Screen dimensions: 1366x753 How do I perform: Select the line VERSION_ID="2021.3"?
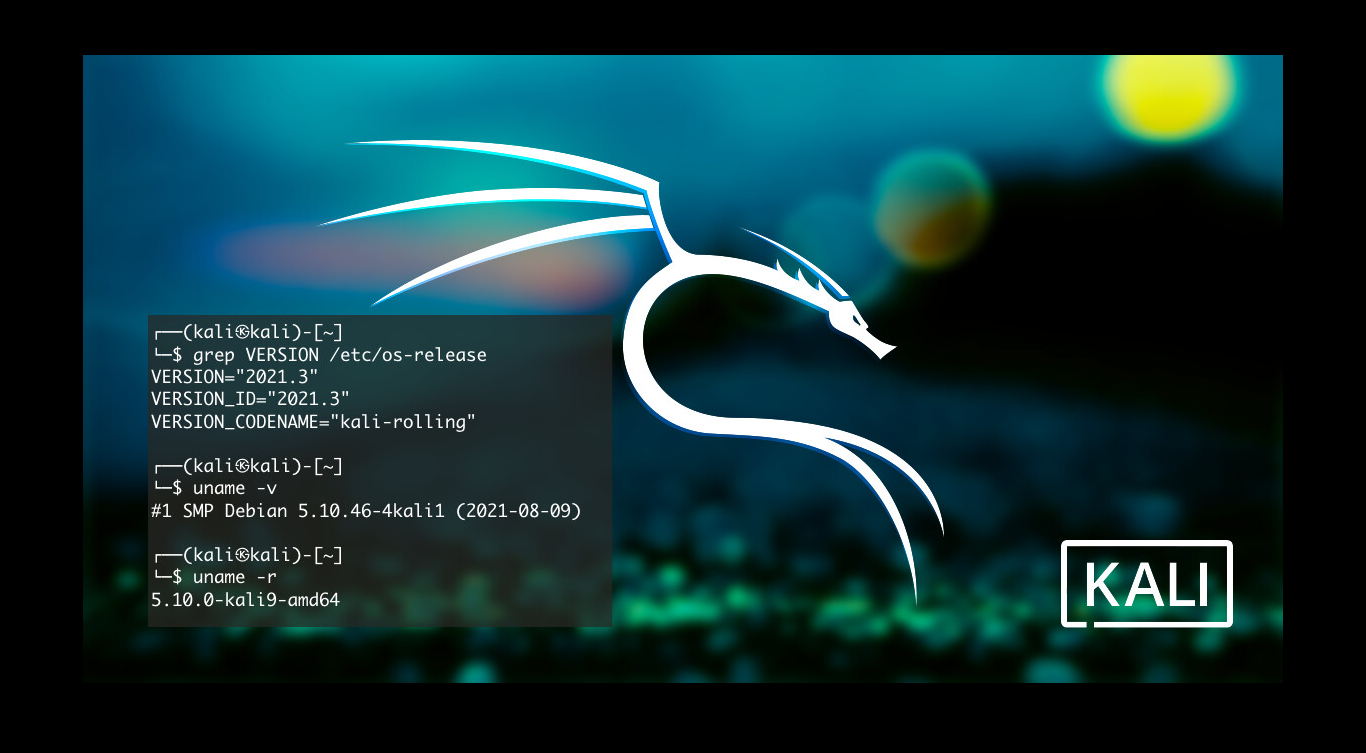click(x=250, y=399)
